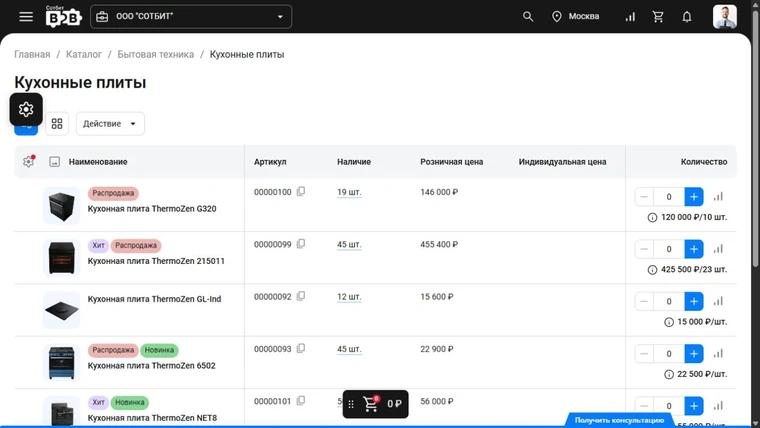
Task: Show stock details for 12 шт.
Action: (x=349, y=297)
